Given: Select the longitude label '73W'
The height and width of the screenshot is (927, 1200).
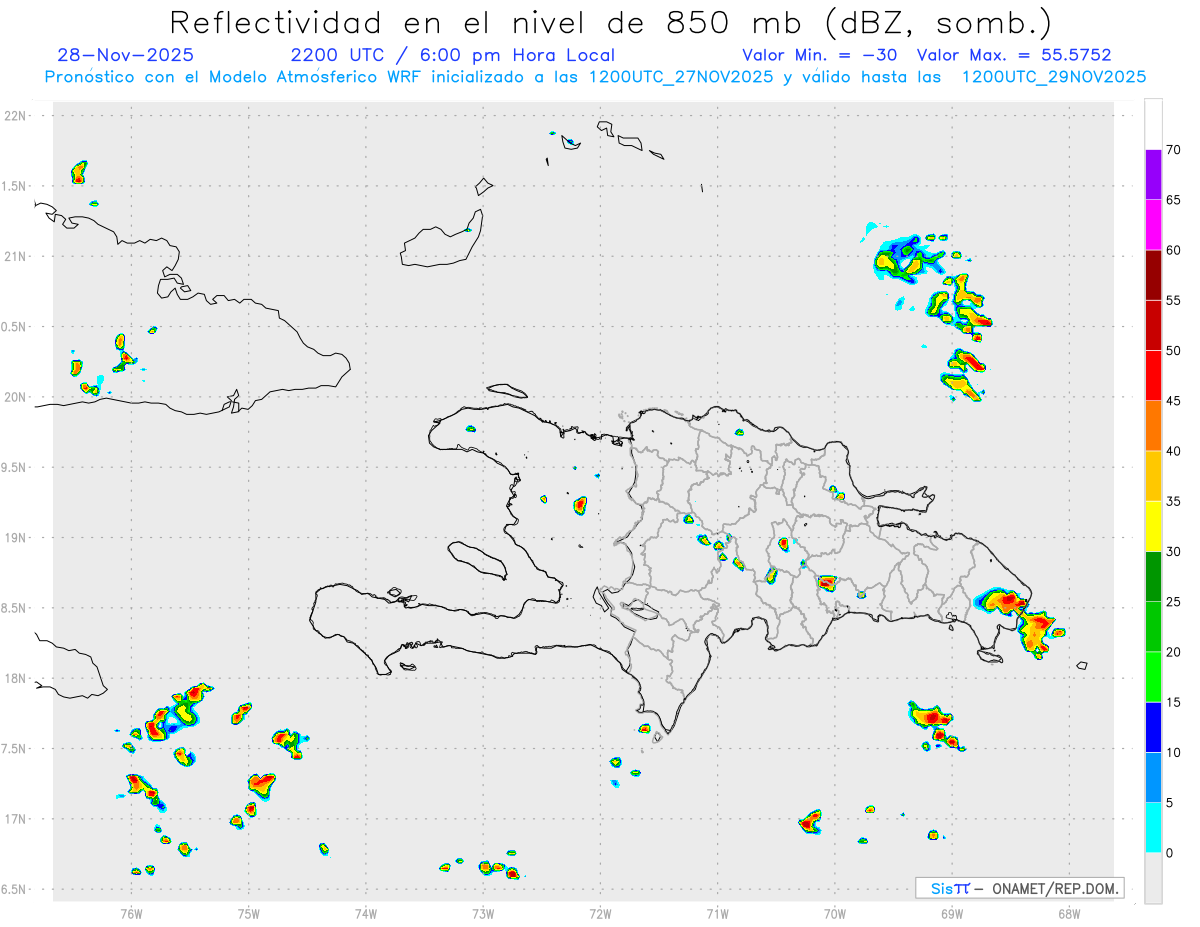Looking at the screenshot, I should click(x=483, y=913).
